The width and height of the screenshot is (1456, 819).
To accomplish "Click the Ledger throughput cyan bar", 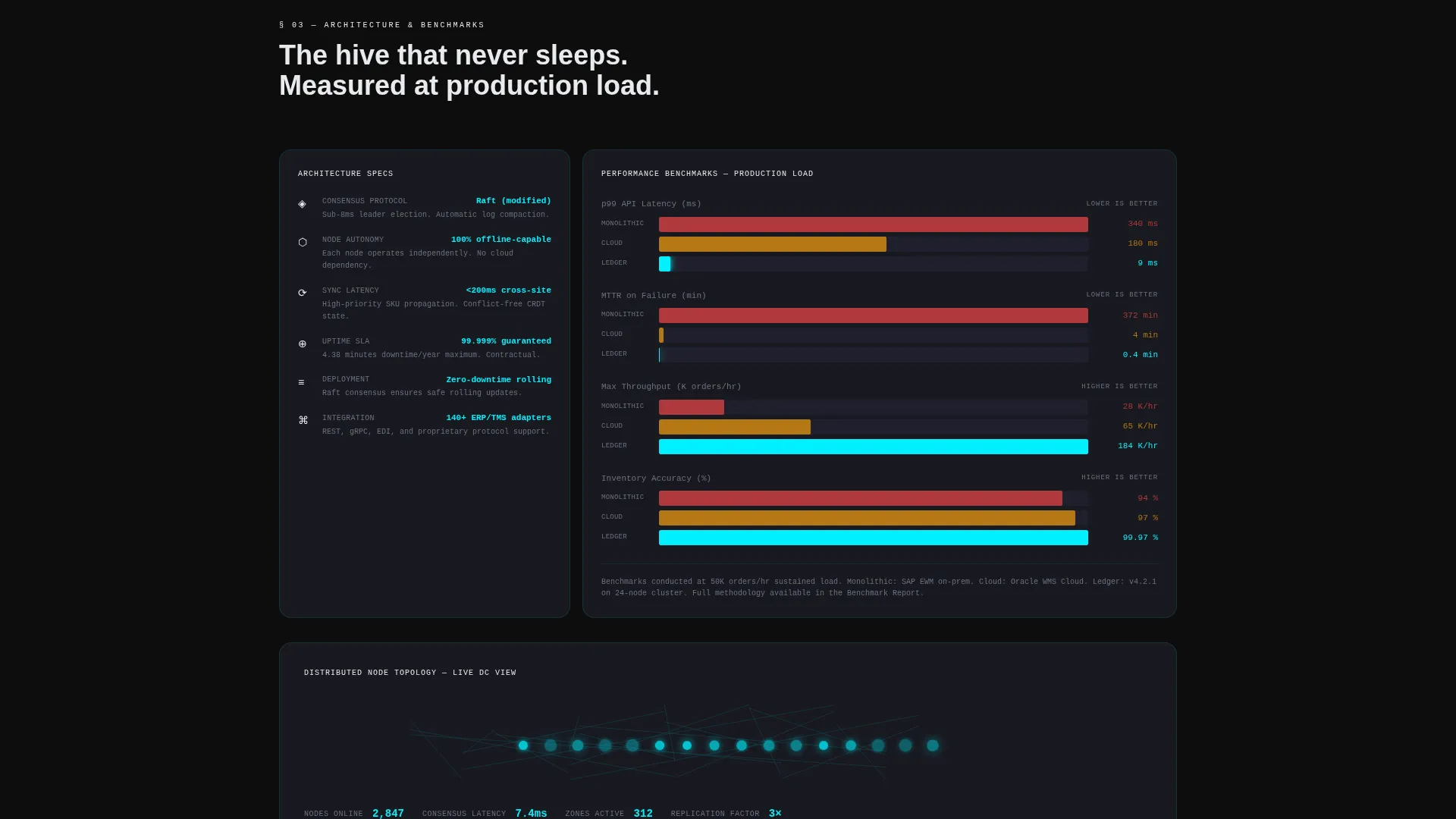I will coord(874,447).
